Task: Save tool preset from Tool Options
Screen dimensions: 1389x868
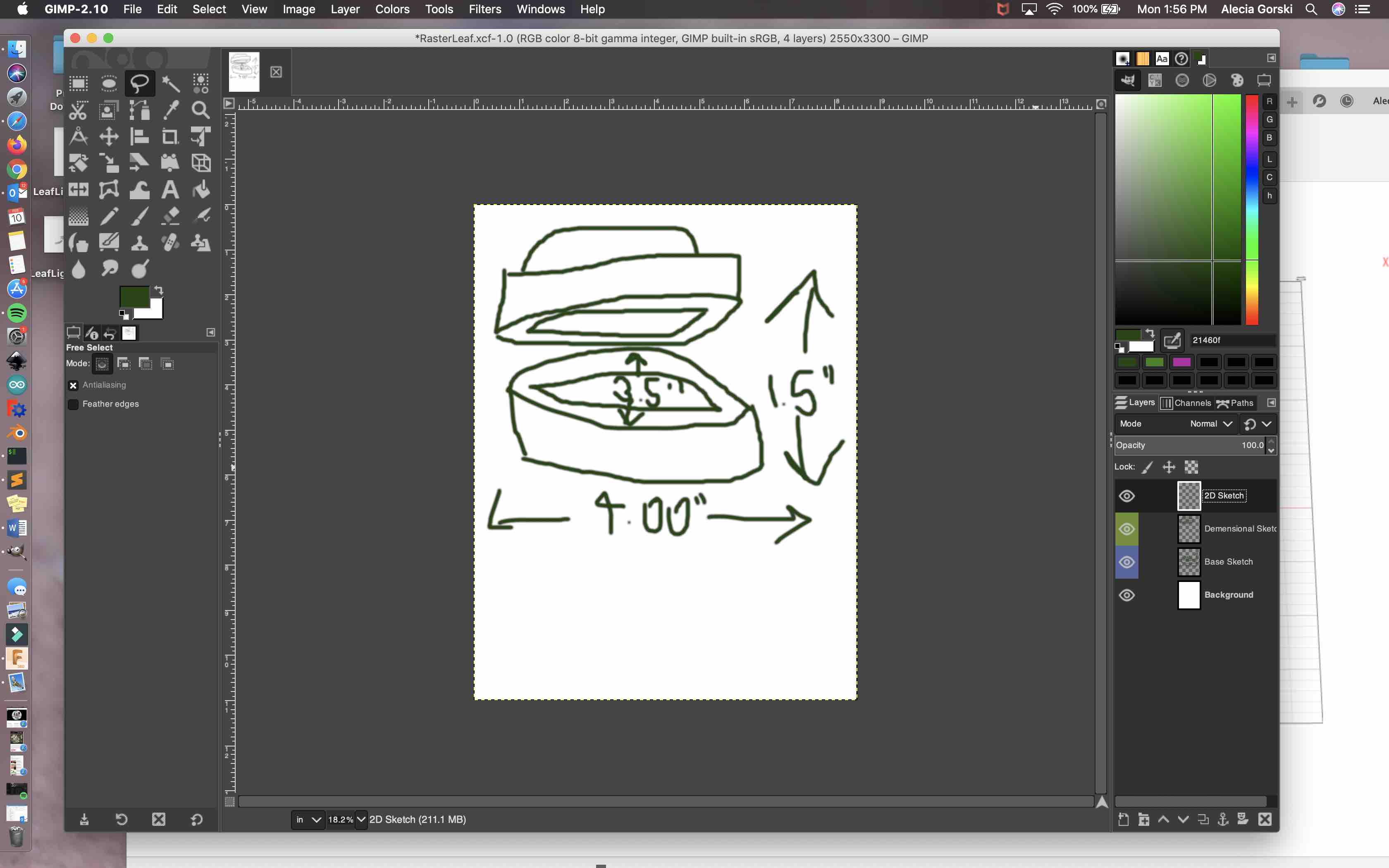Action: [x=84, y=819]
